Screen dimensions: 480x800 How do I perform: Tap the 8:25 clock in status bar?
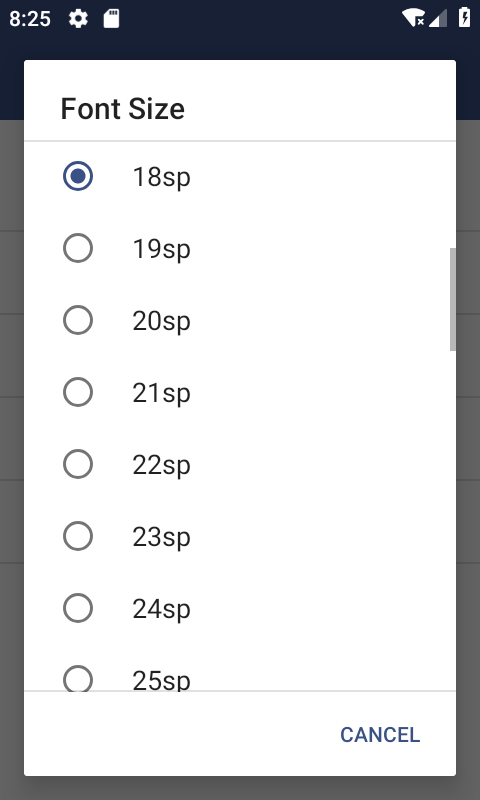(30, 19)
